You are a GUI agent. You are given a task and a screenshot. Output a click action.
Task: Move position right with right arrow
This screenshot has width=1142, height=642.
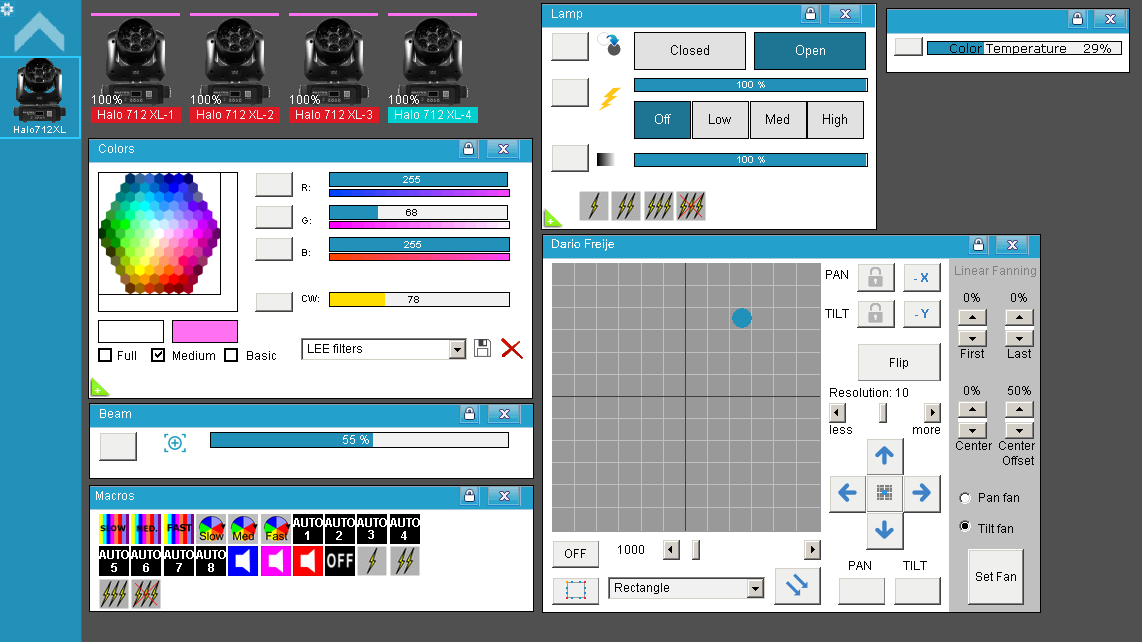tap(921, 493)
